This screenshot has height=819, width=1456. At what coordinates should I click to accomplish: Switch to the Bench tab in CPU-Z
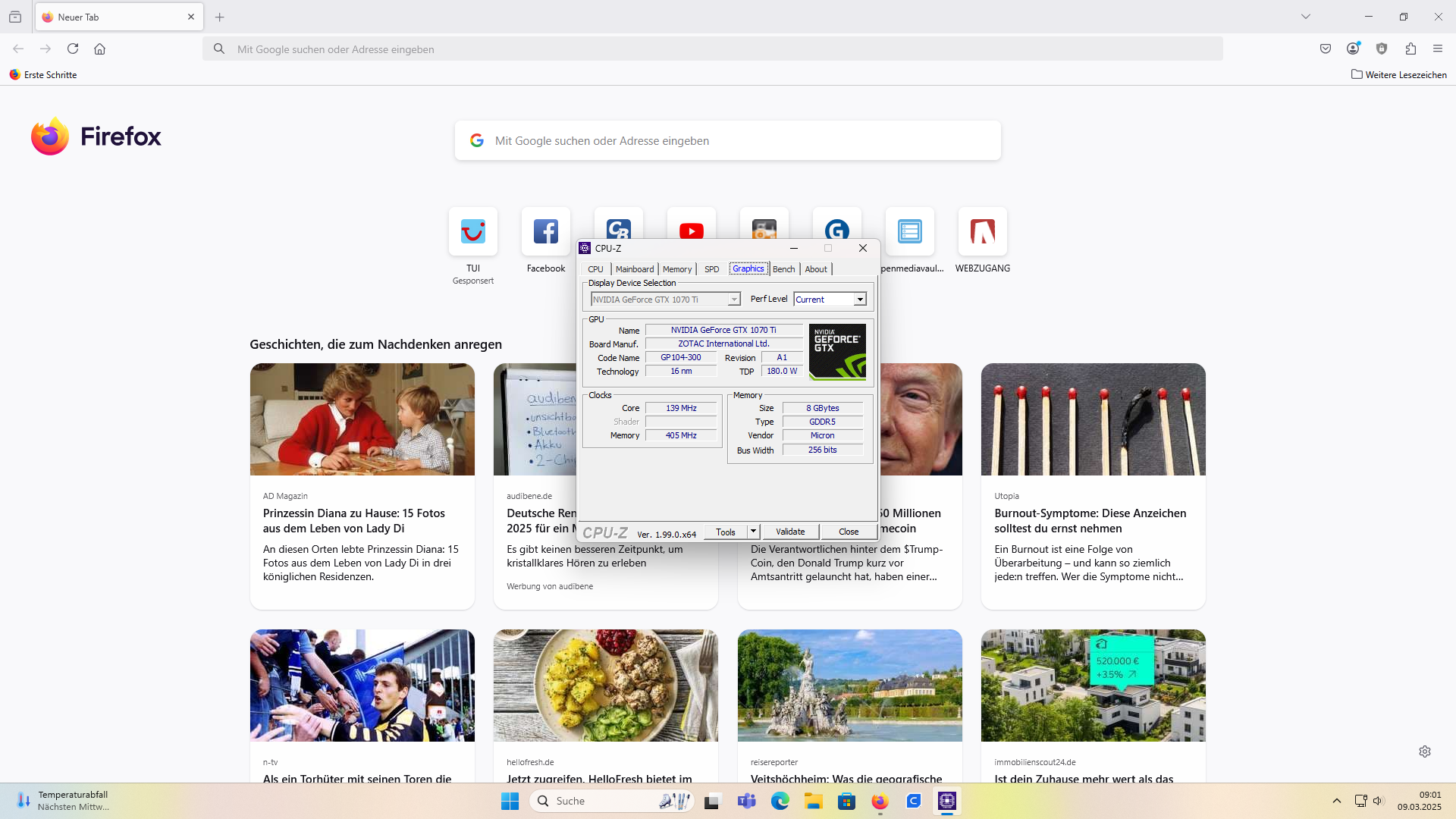[x=783, y=269]
